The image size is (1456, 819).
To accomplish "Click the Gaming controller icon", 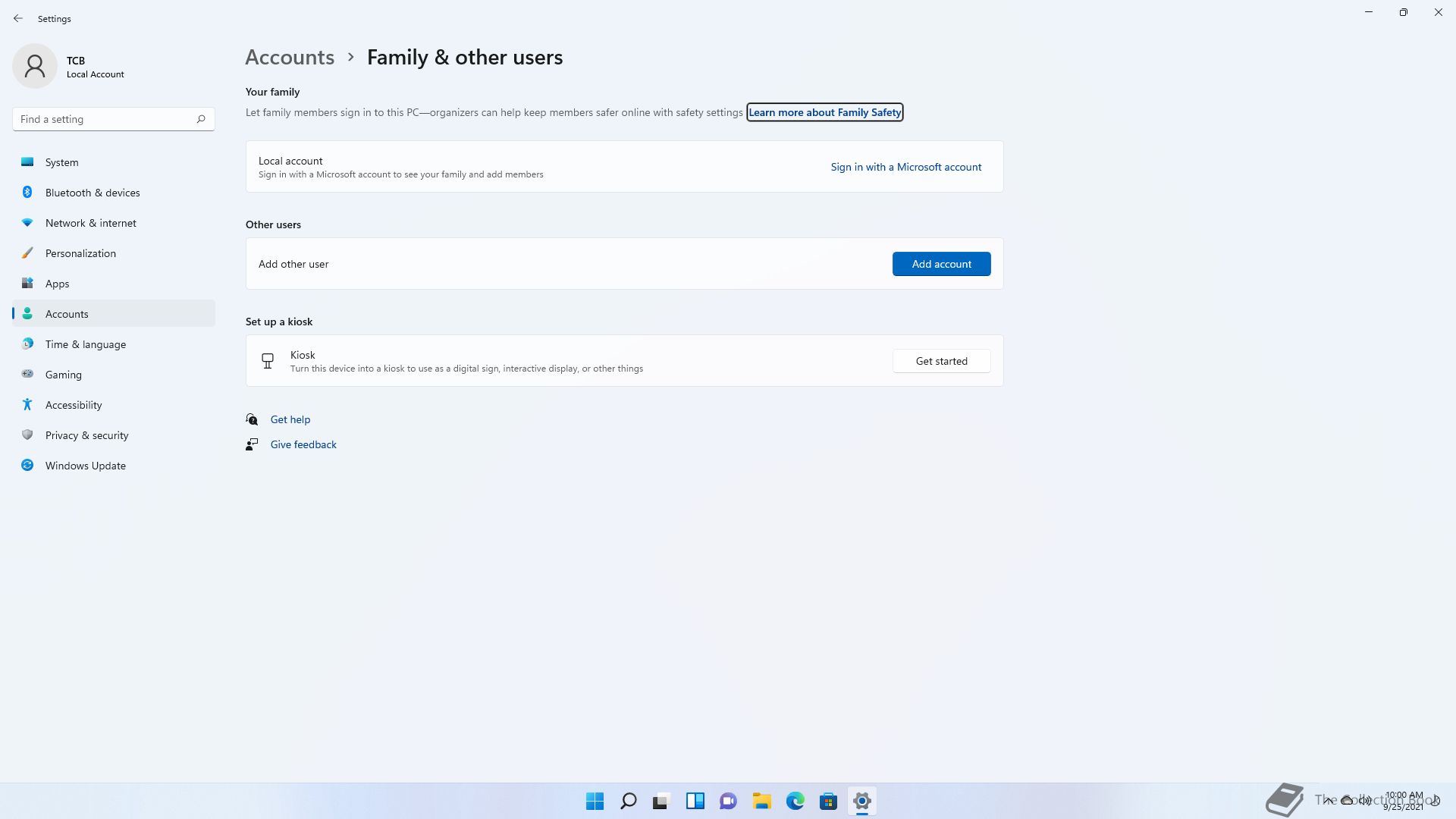I will click(x=27, y=374).
